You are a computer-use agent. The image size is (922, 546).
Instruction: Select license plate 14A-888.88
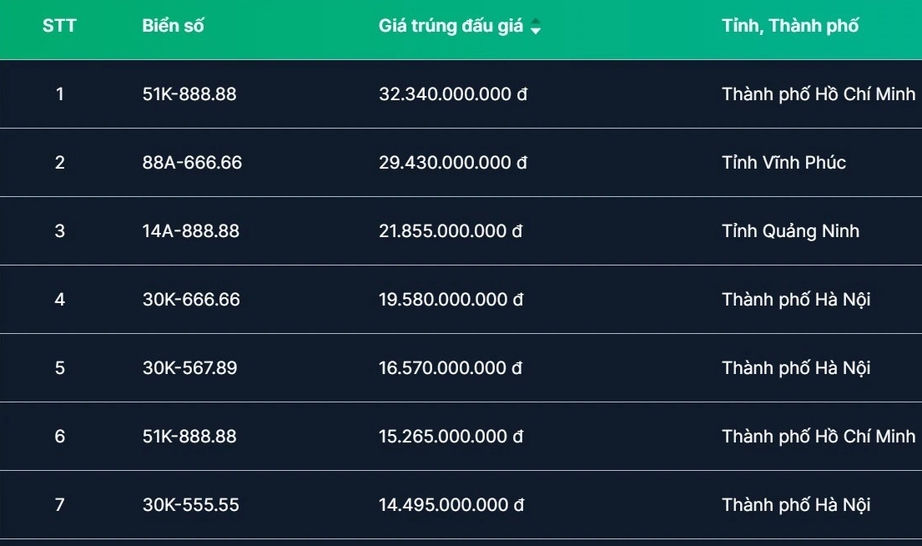[191, 231]
